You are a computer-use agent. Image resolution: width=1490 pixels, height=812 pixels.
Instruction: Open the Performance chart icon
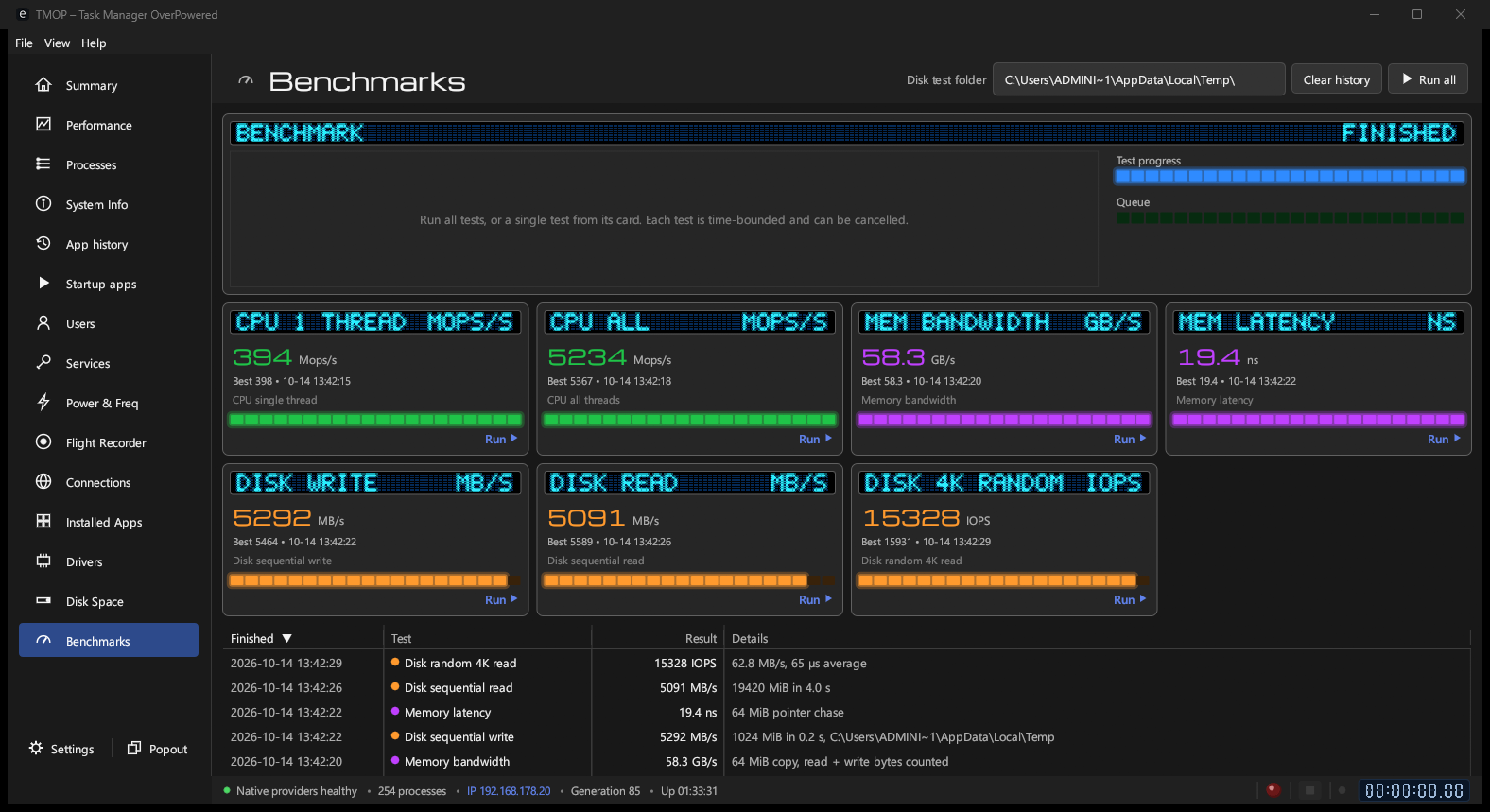(43, 125)
